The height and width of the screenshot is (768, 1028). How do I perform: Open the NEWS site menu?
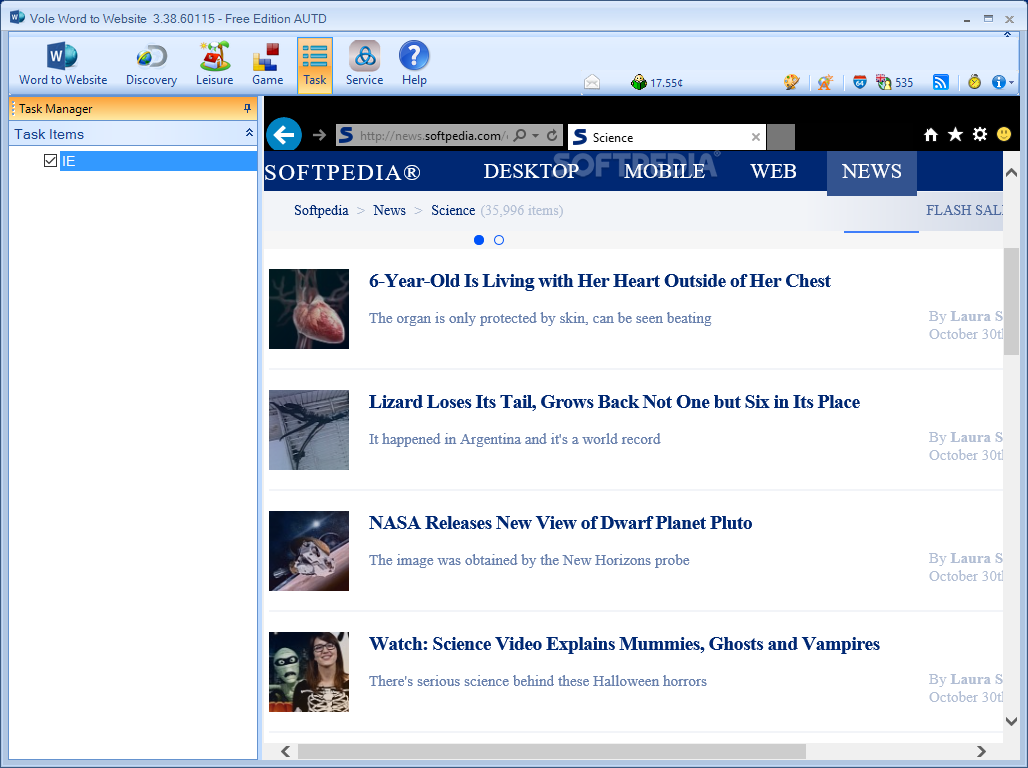tap(871, 172)
